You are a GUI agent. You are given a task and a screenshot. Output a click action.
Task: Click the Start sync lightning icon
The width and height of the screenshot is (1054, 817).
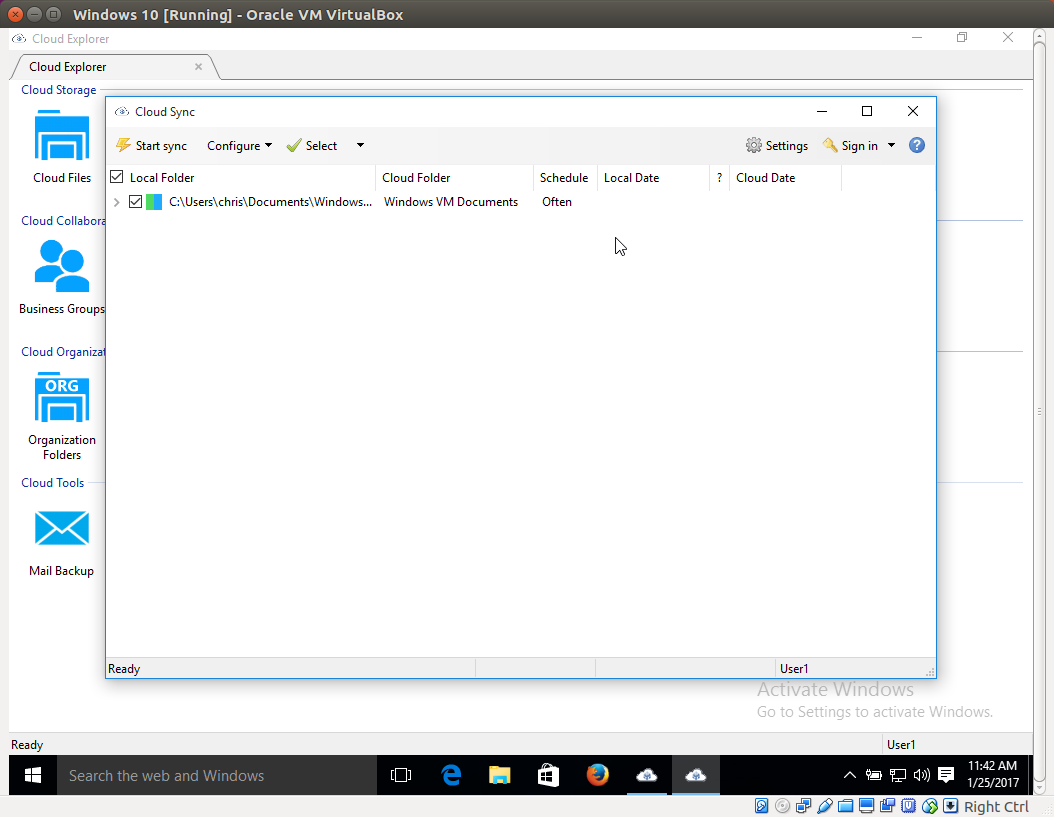point(123,145)
